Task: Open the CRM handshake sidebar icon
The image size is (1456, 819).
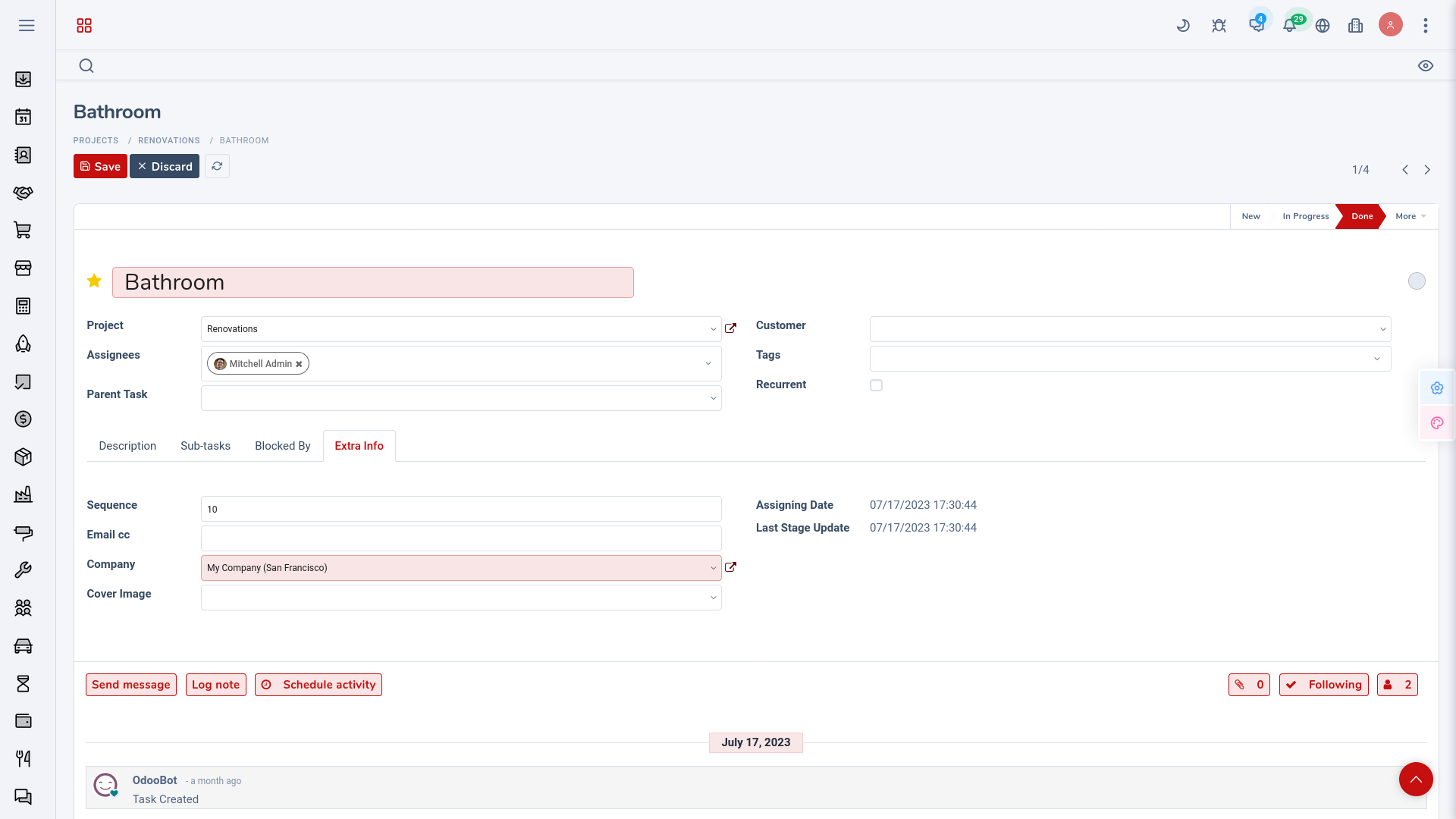Action: (x=24, y=193)
